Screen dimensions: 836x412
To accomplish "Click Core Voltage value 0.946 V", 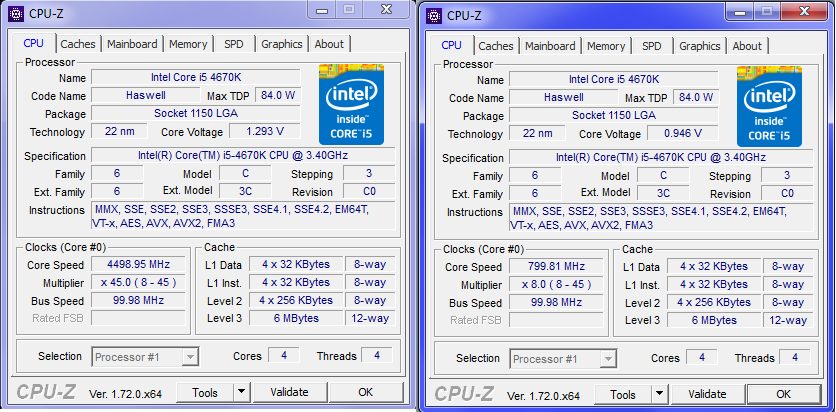I will point(683,133).
